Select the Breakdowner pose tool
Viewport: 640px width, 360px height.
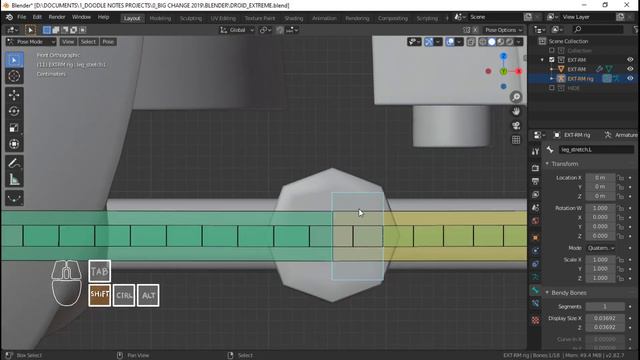pos(14,198)
